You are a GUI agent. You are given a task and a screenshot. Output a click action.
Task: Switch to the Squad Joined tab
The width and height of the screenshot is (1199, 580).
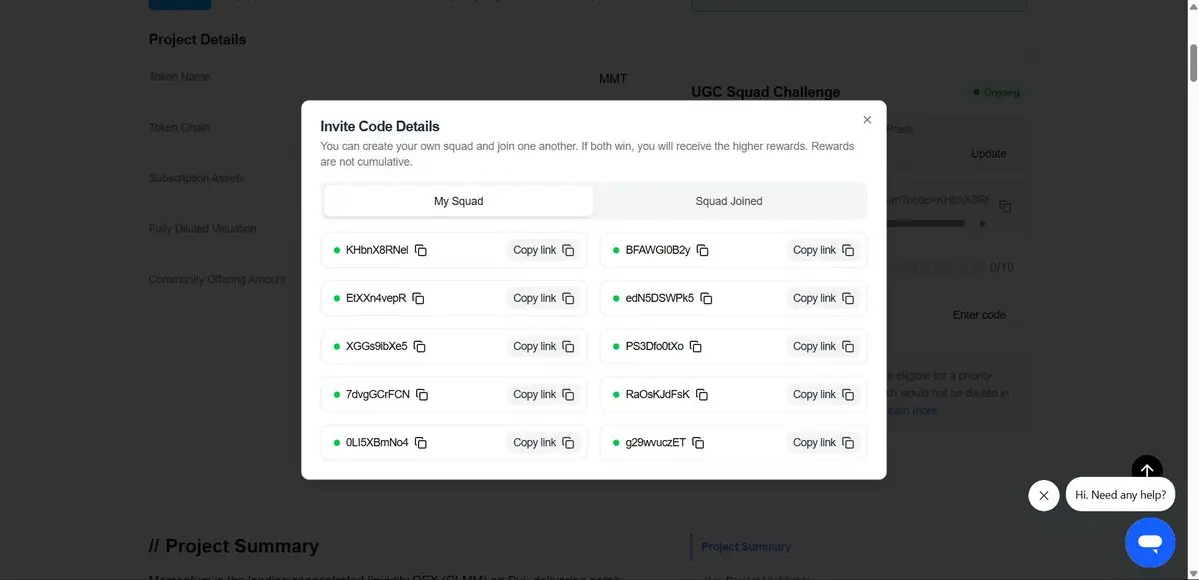[729, 201]
